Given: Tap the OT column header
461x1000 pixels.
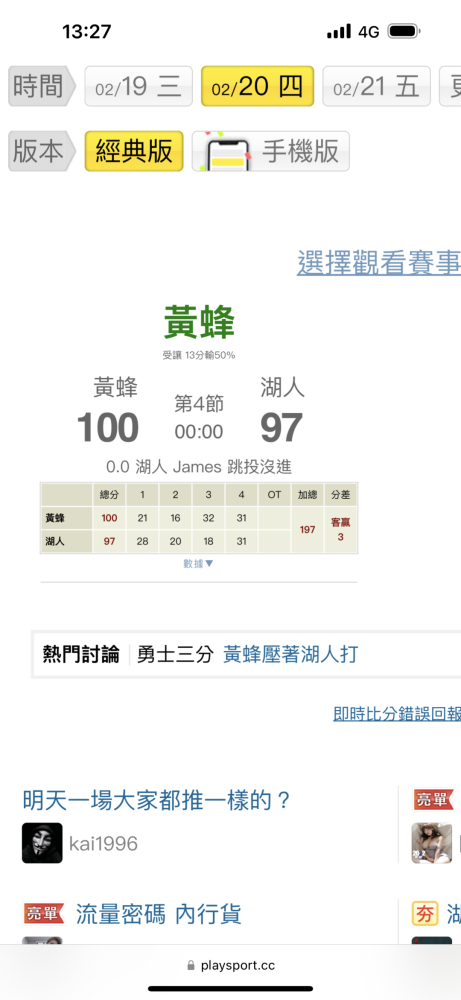Looking at the screenshot, I should pyautogui.click(x=274, y=495).
